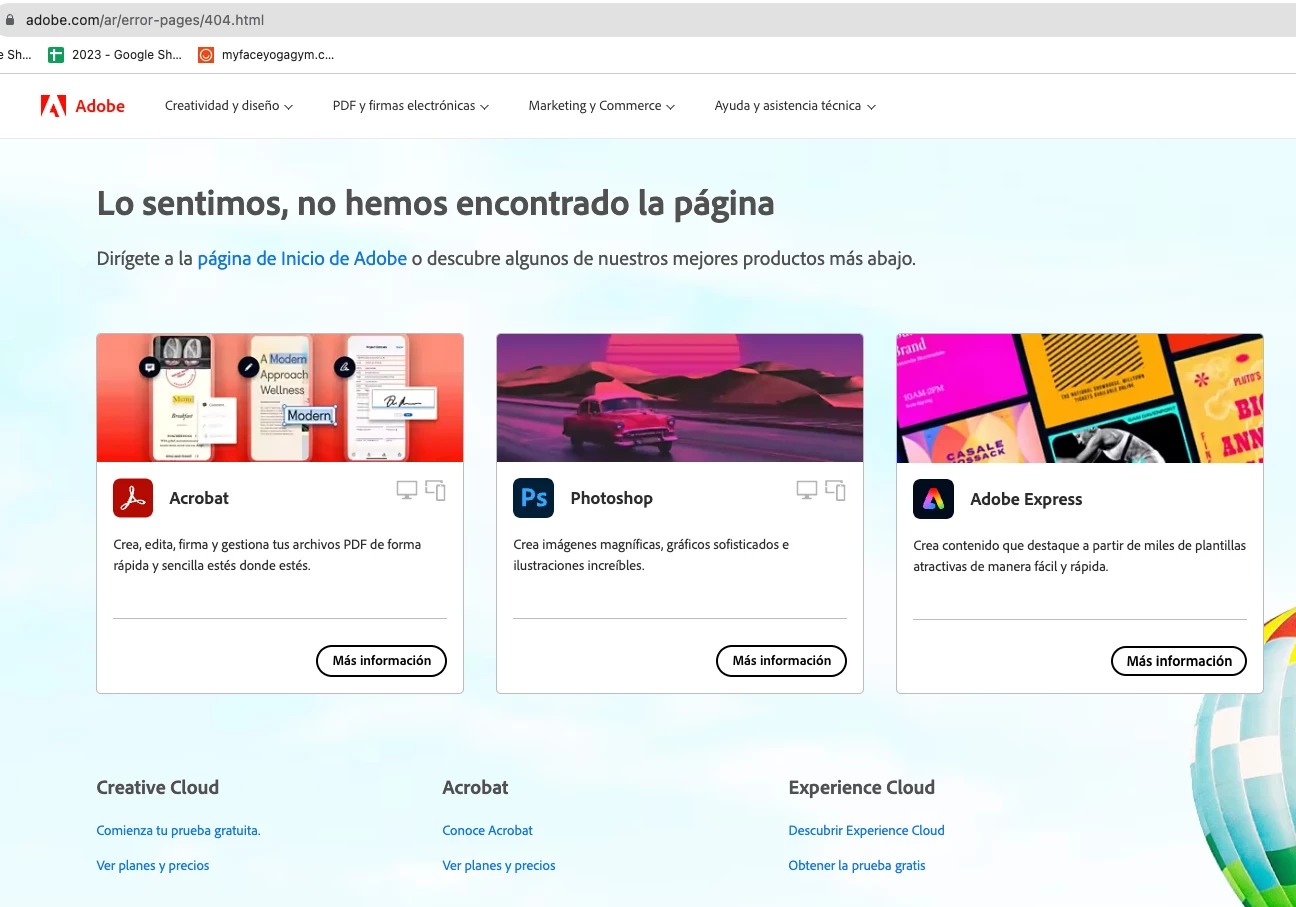The image size is (1296, 907).
Task: Click the Acrobat footer heading
Action: (475, 787)
